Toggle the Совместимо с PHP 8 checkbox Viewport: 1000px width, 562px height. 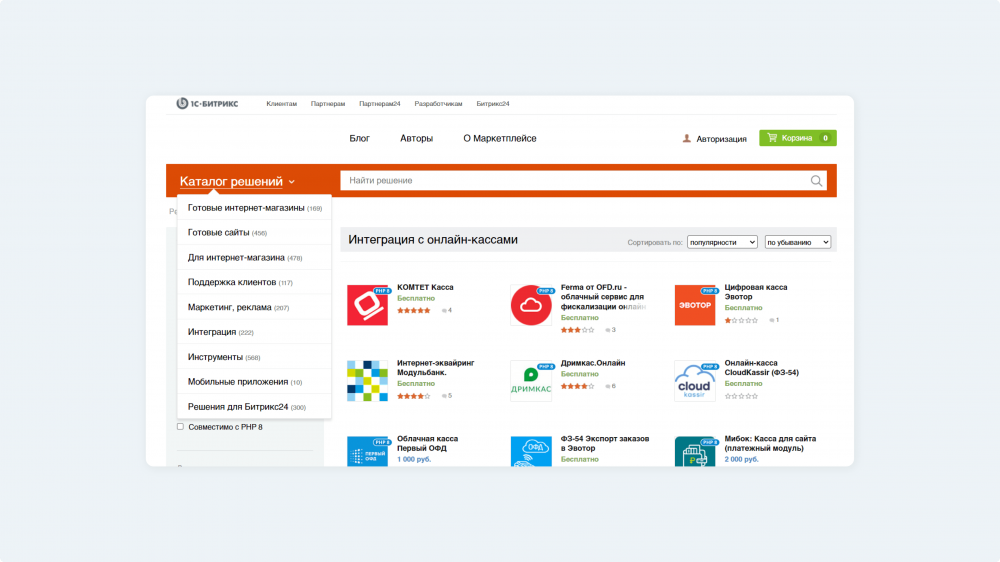180,427
